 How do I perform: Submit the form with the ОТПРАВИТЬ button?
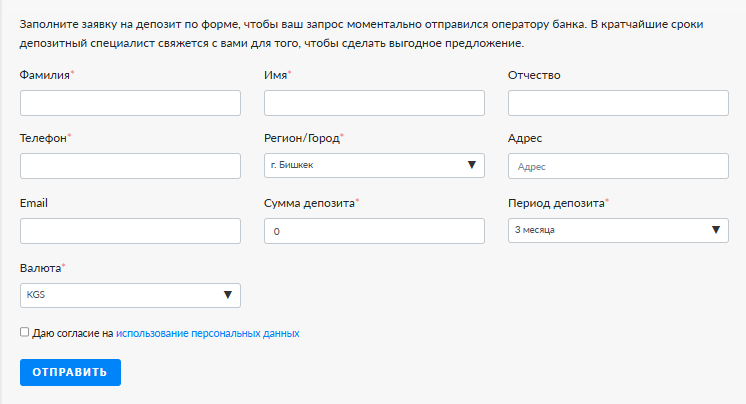(70, 373)
